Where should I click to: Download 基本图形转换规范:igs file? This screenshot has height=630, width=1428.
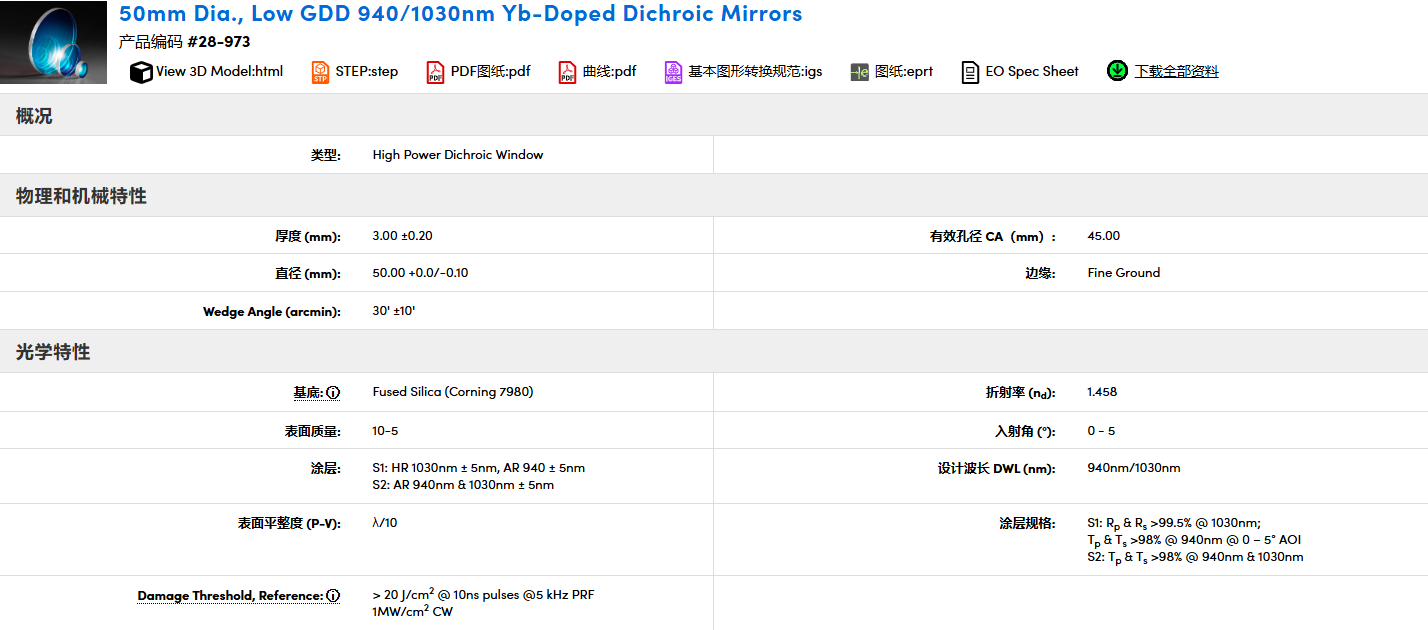755,71
